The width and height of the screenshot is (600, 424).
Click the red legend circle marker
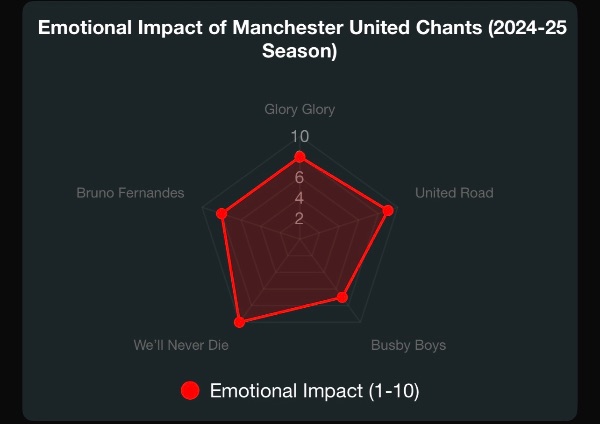pos(190,391)
